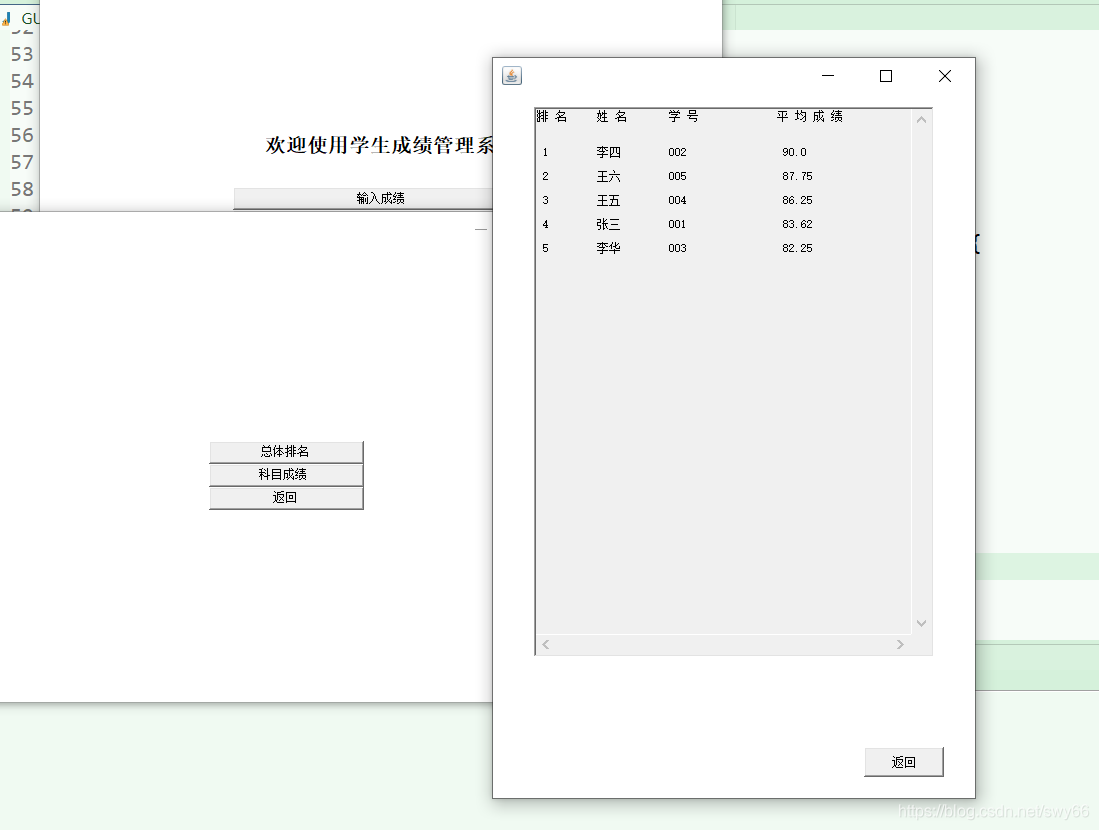1099x830 pixels.
Task: Click student number 004
Action: point(677,200)
